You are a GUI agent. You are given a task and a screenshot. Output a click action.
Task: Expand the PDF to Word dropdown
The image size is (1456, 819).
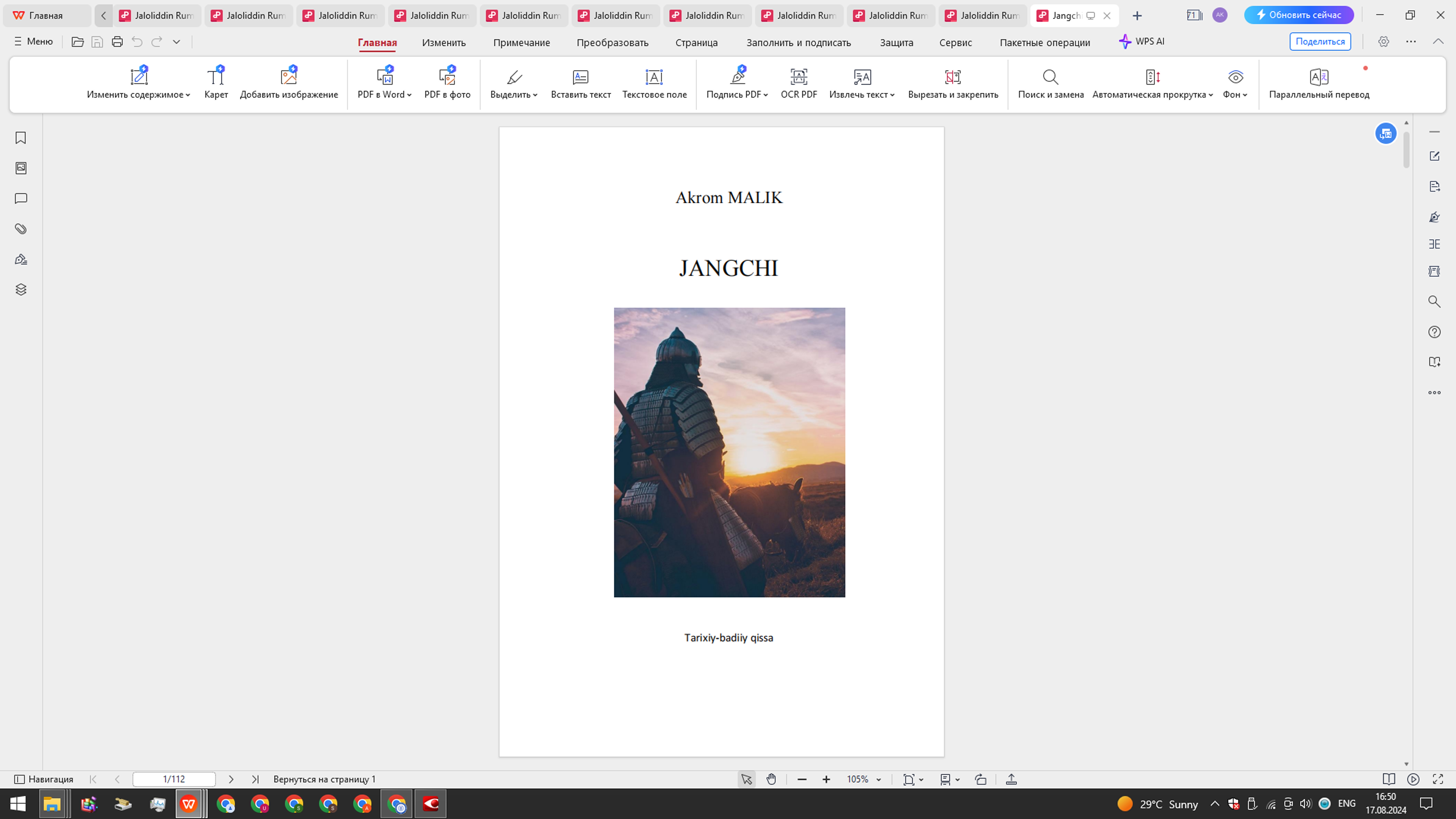[409, 95]
